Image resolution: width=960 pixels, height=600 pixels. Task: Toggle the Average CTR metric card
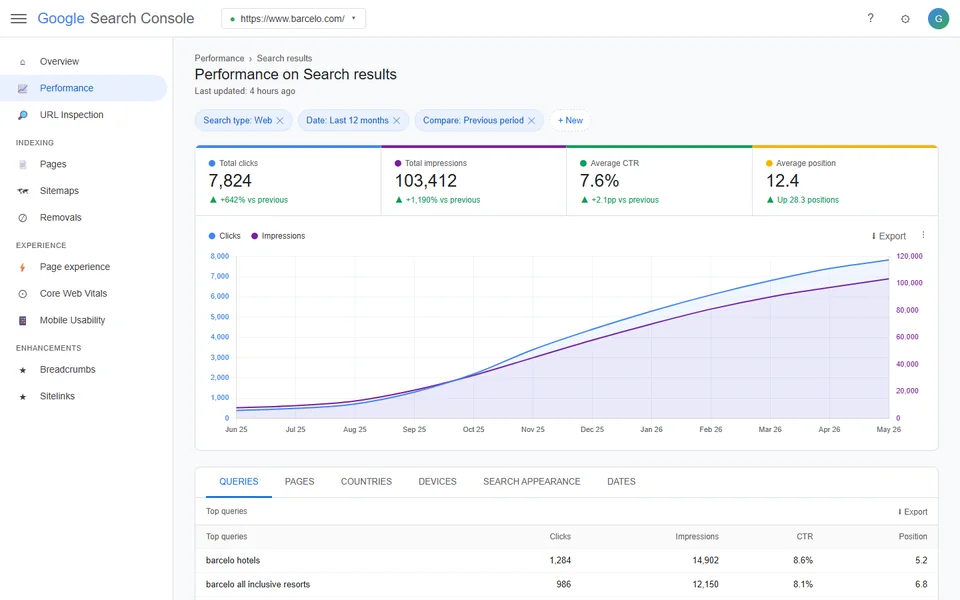coord(659,181)
